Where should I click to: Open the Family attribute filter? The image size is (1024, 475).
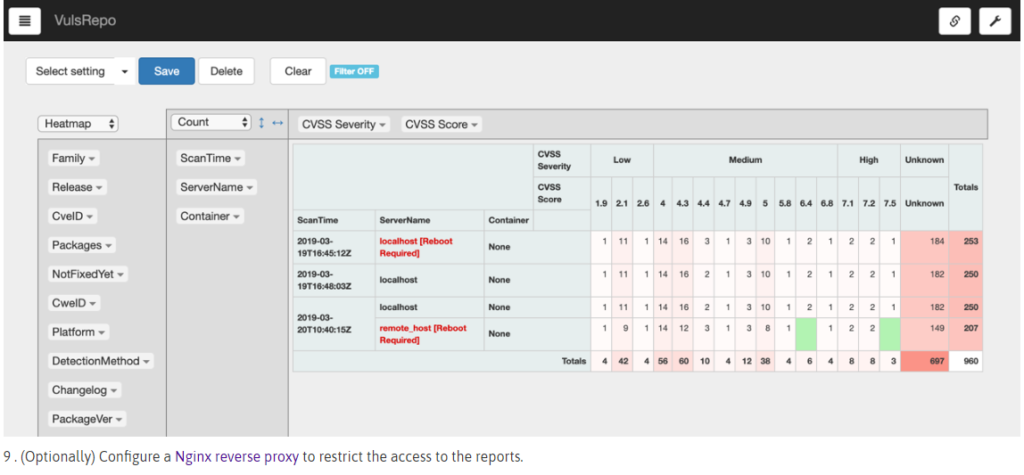pos(74,158)
